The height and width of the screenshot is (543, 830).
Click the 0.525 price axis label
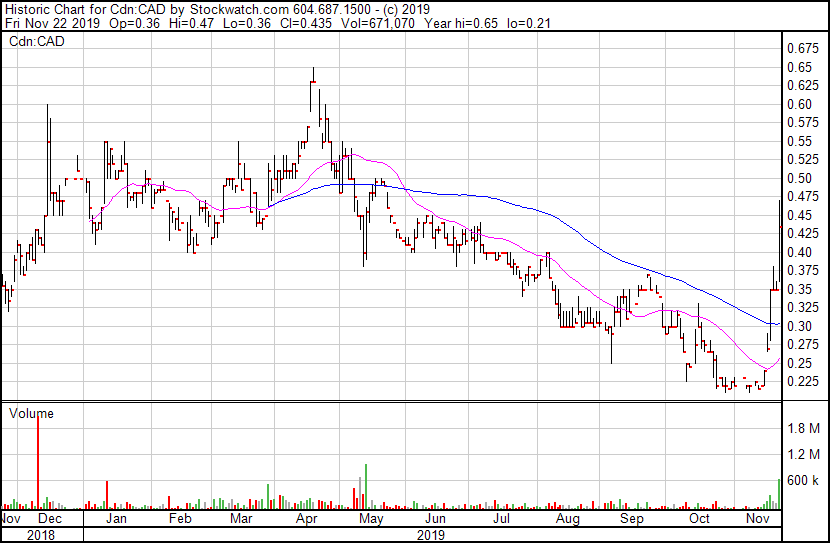[802, 159]
